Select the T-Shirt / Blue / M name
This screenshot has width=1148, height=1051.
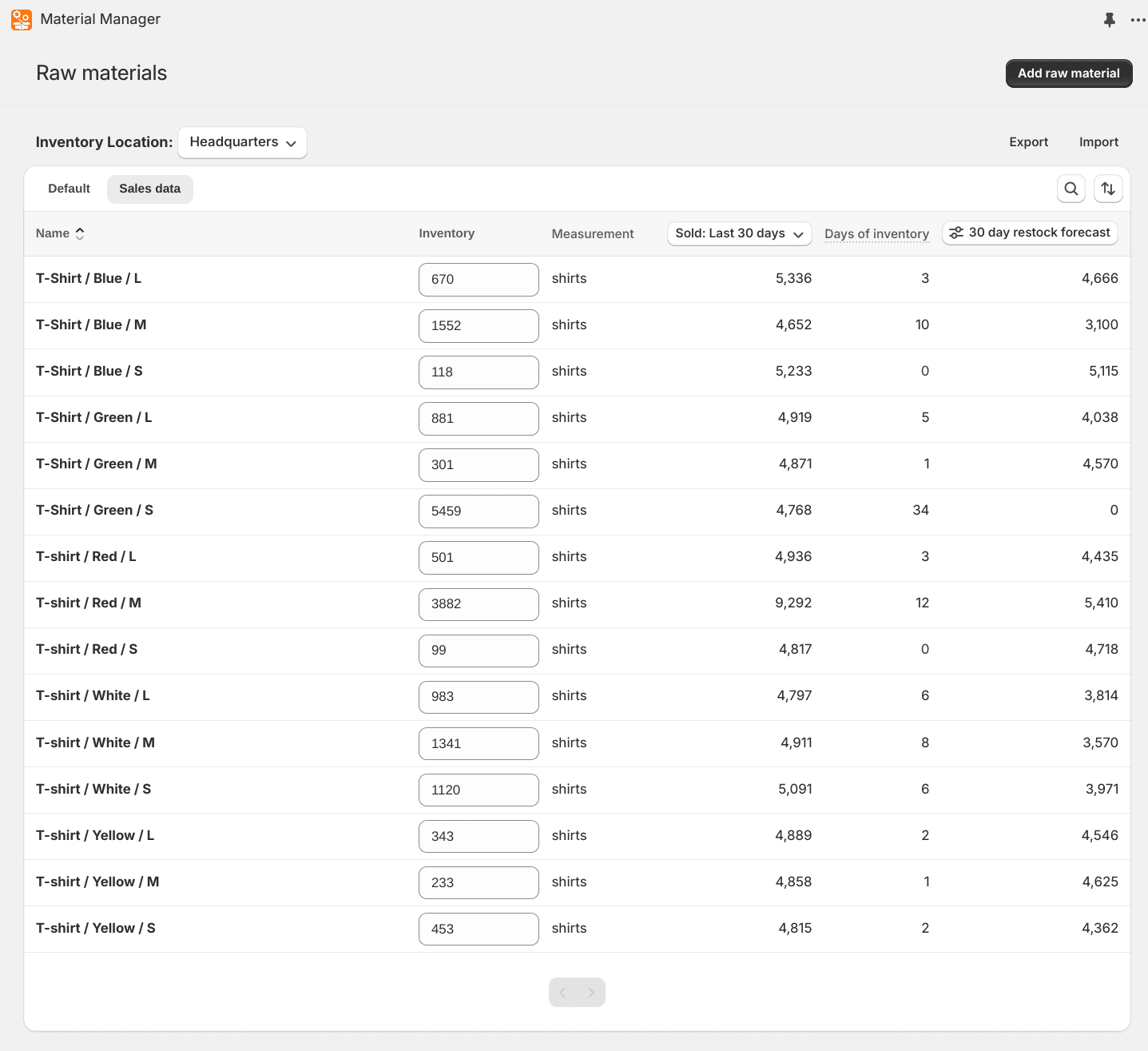click(x=91, y=324)
